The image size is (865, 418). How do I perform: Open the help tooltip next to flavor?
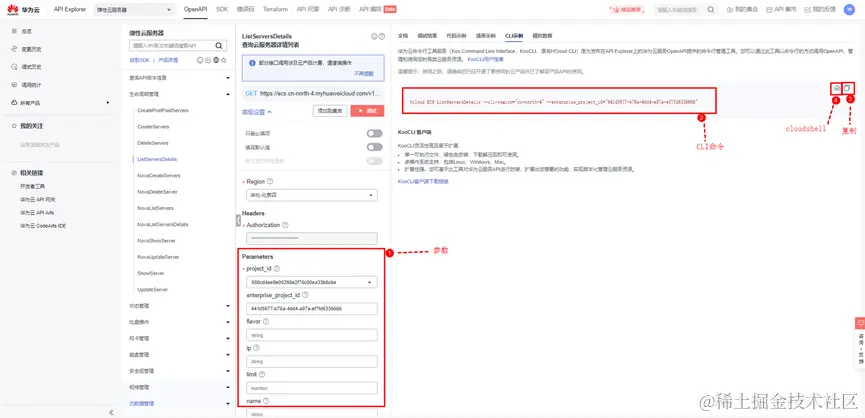[x=266, y=321]
